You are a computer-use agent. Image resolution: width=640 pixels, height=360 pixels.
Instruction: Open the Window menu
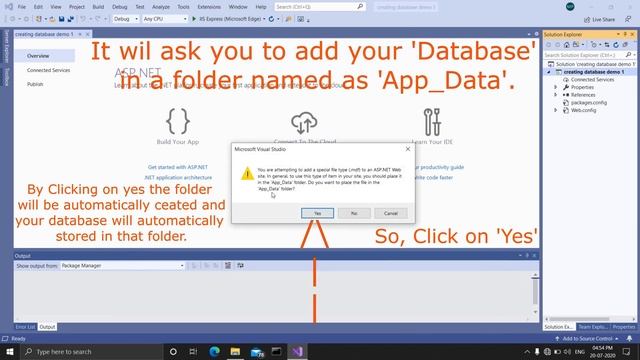tap(238, 7)
